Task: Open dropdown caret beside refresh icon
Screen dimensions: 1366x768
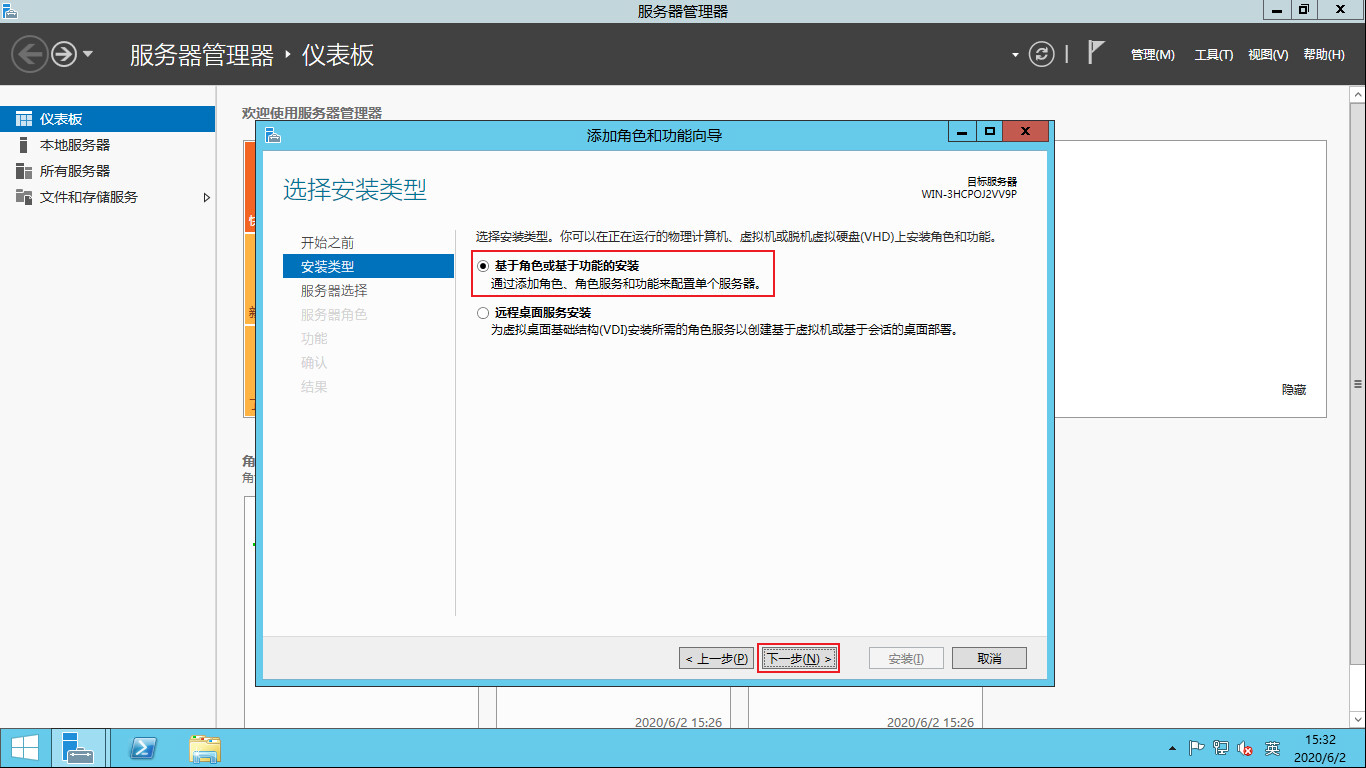Action: (x=1014, y=54)
